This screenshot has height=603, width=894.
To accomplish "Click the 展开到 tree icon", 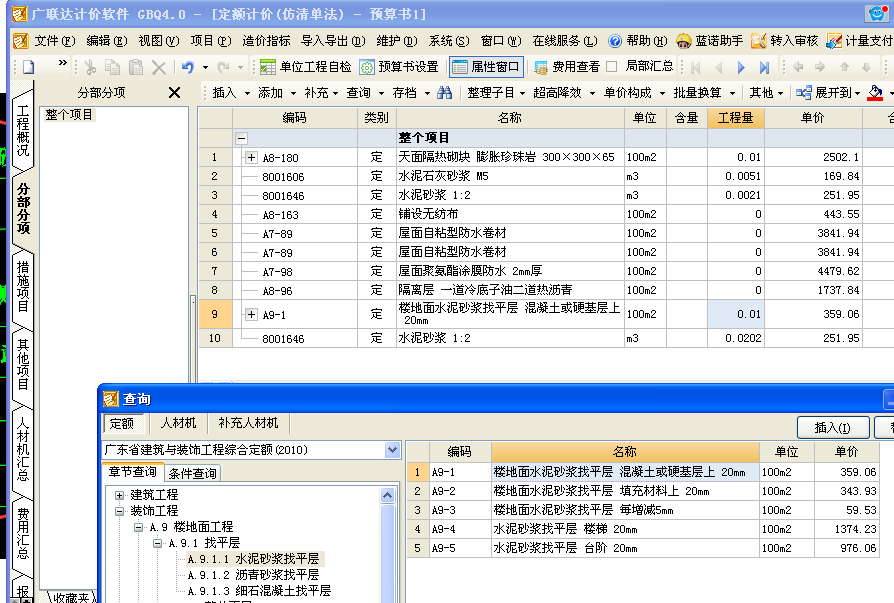I will (x=804, y=92).
